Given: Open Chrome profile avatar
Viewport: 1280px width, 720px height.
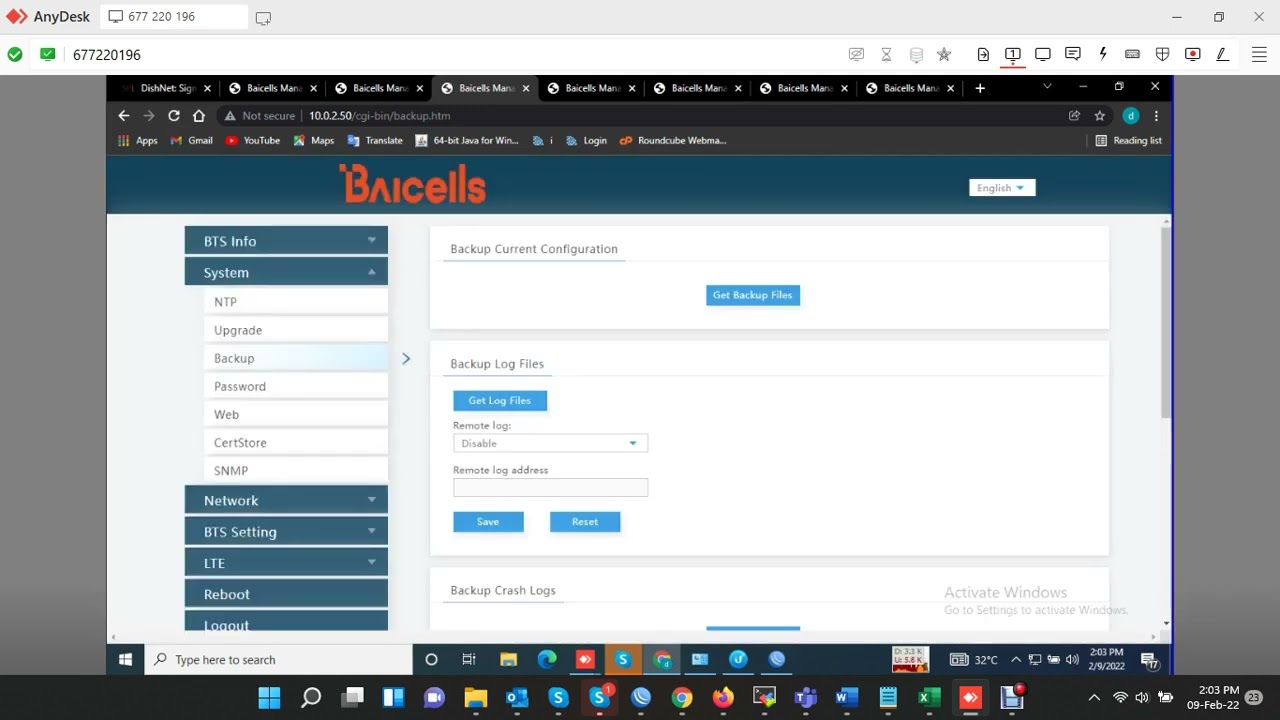Looking at the screenshot, I should [1130, 116].
